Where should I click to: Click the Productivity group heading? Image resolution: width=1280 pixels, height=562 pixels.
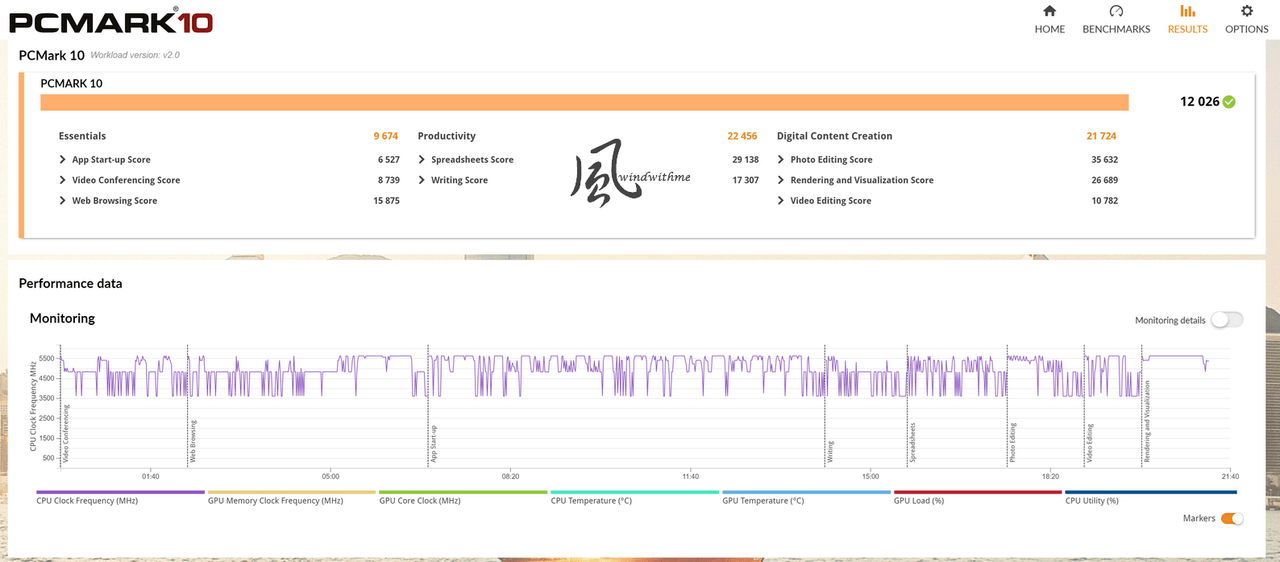(x=447, y=136)
